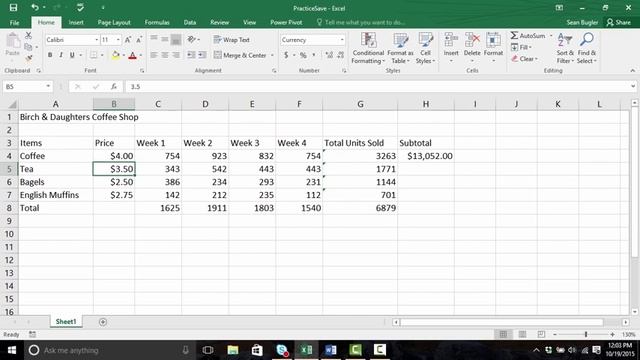Click the accounting dollar format icon

point(286,55)
